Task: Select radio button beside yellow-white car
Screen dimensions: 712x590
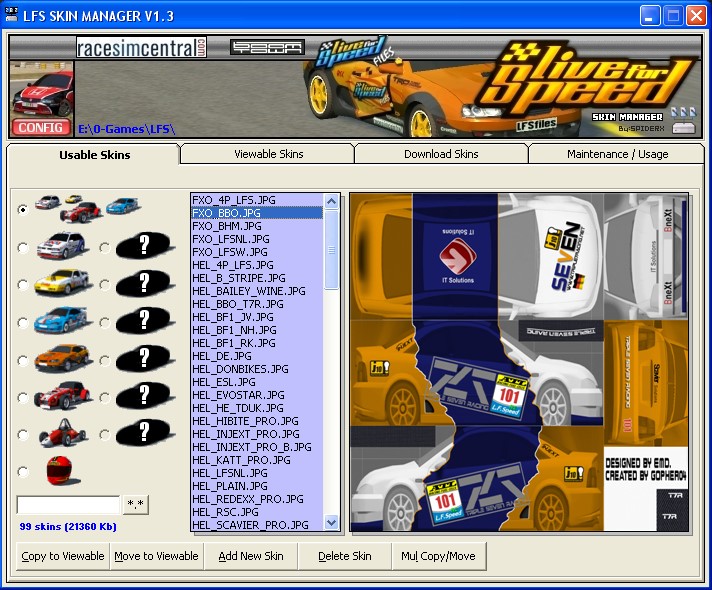Action: coord(23,285)
